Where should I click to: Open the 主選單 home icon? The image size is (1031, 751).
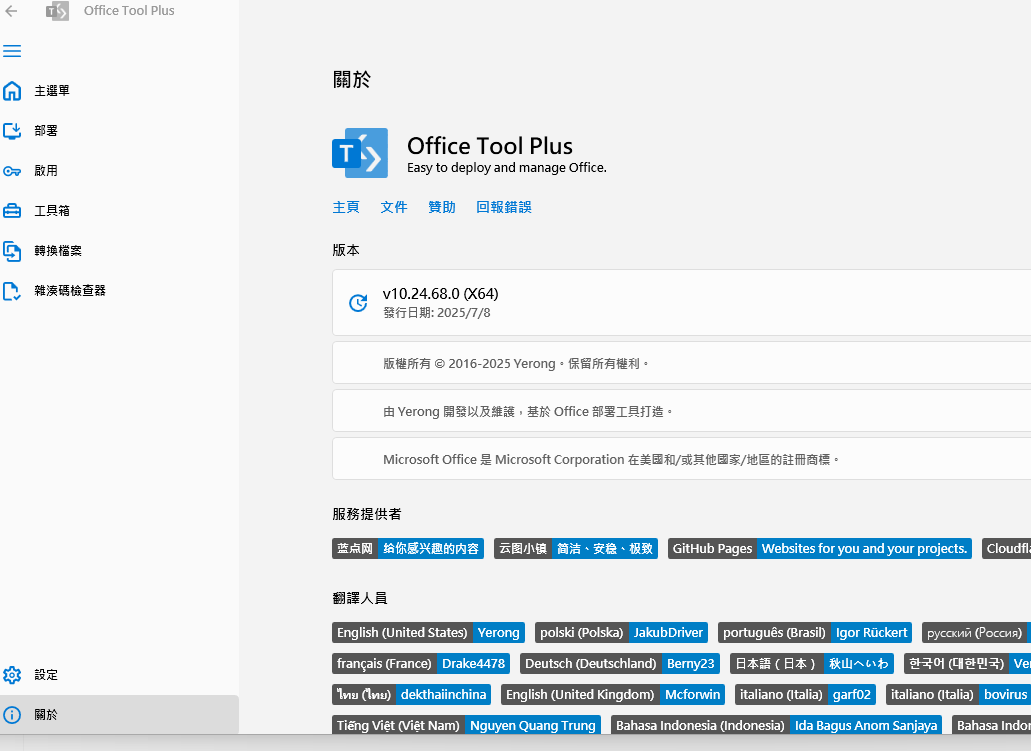[12, 91]
